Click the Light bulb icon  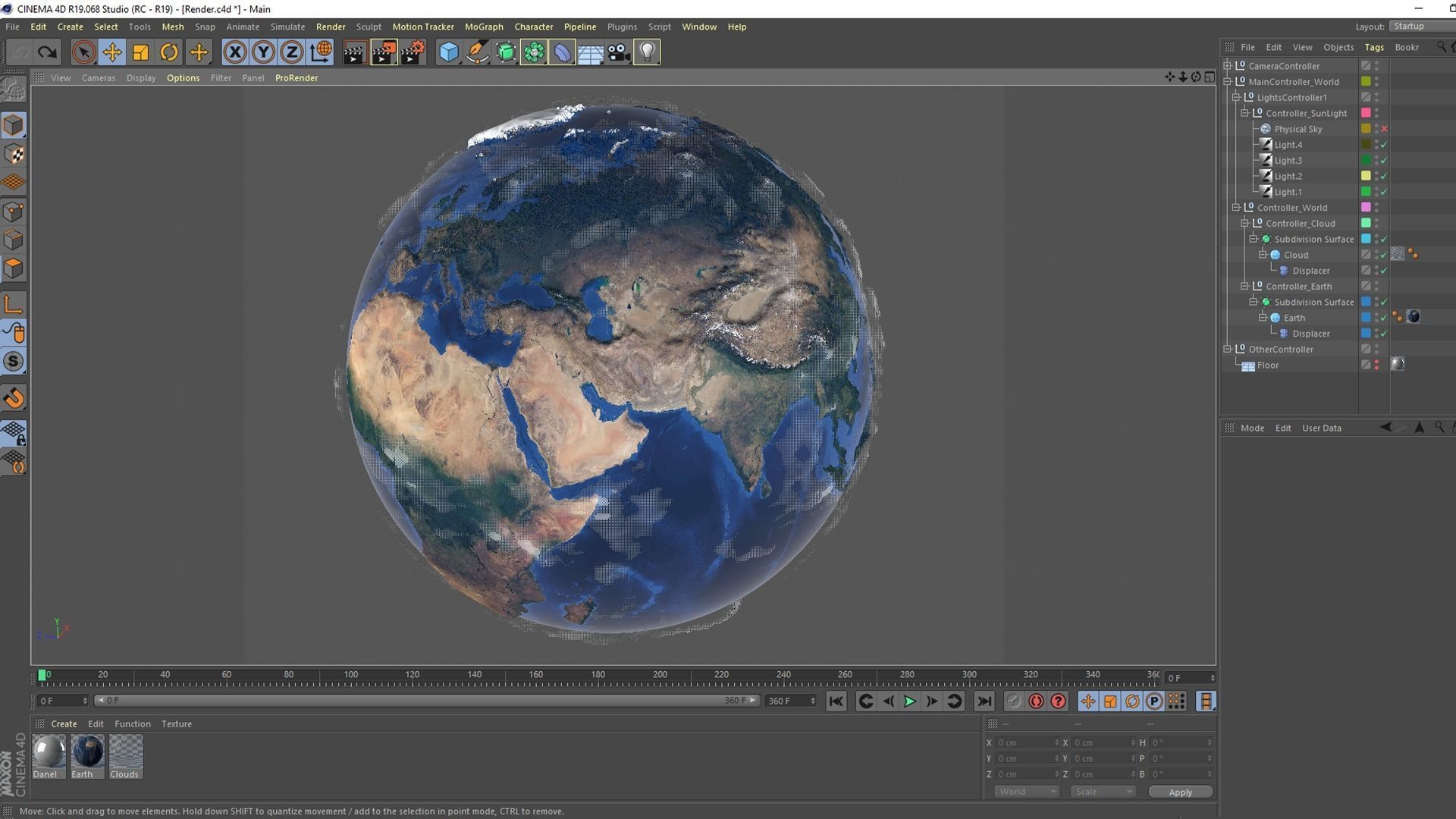pos(647,52)
